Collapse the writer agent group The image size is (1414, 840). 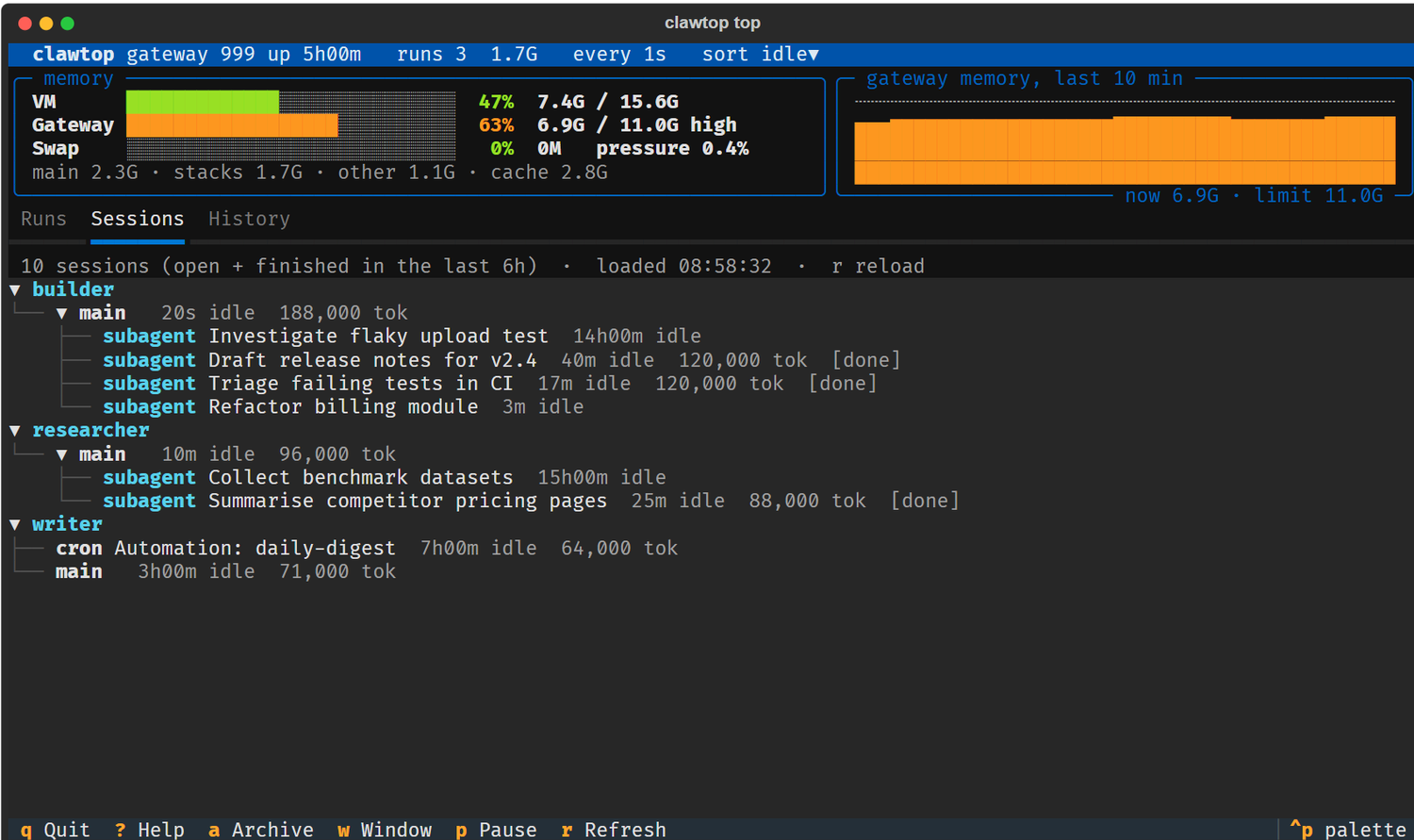click(15, 524)
